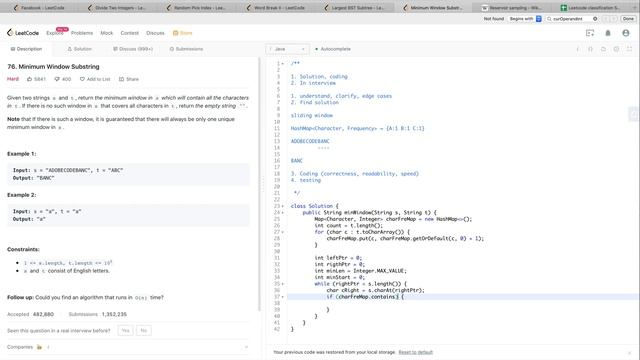Image resolution: width=640 pixels, height=360 pixels.
Task: Switch to Facebook - LeetCode browser tab
Action: (40, 7)
